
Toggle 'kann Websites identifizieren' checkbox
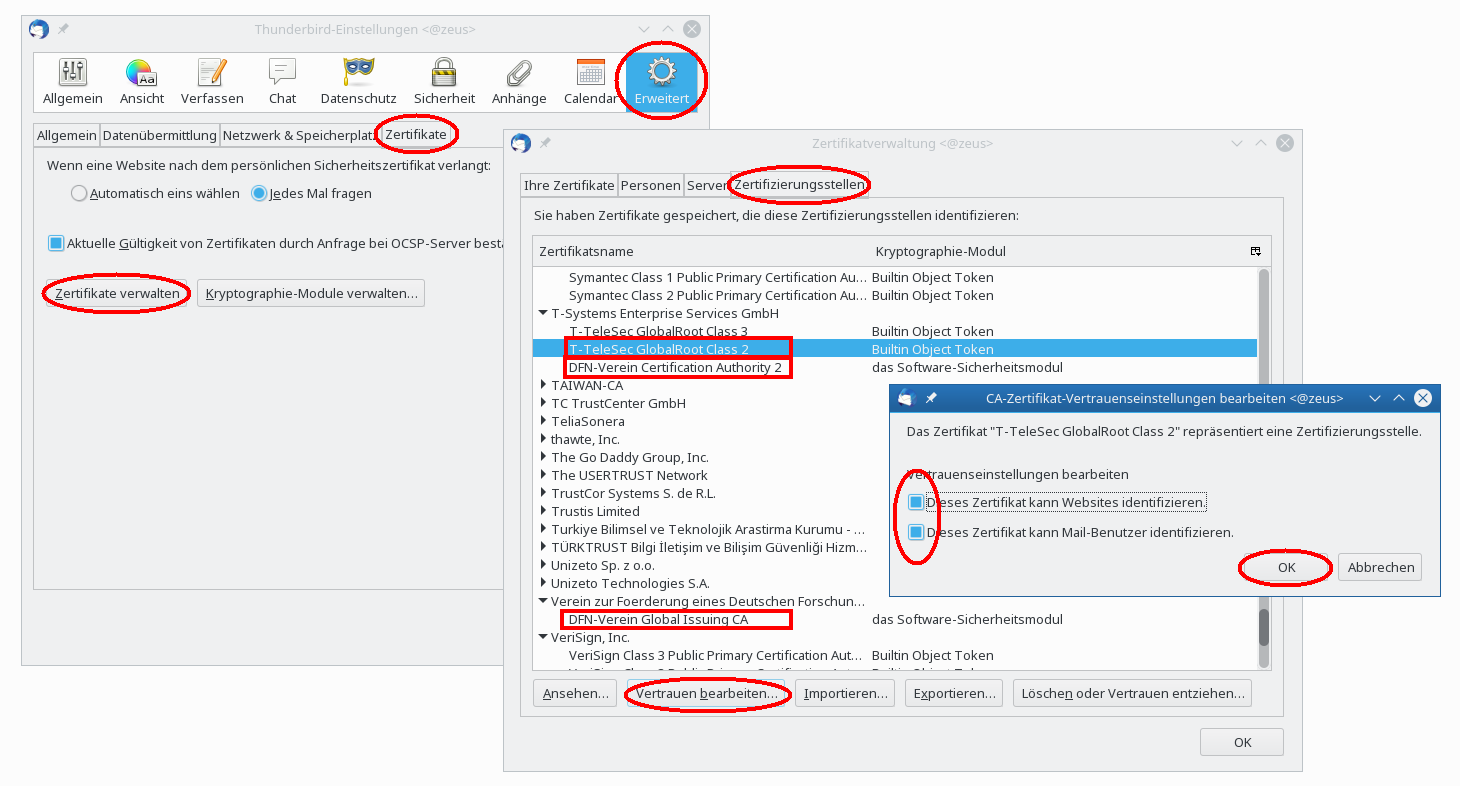tap(916, 502)
